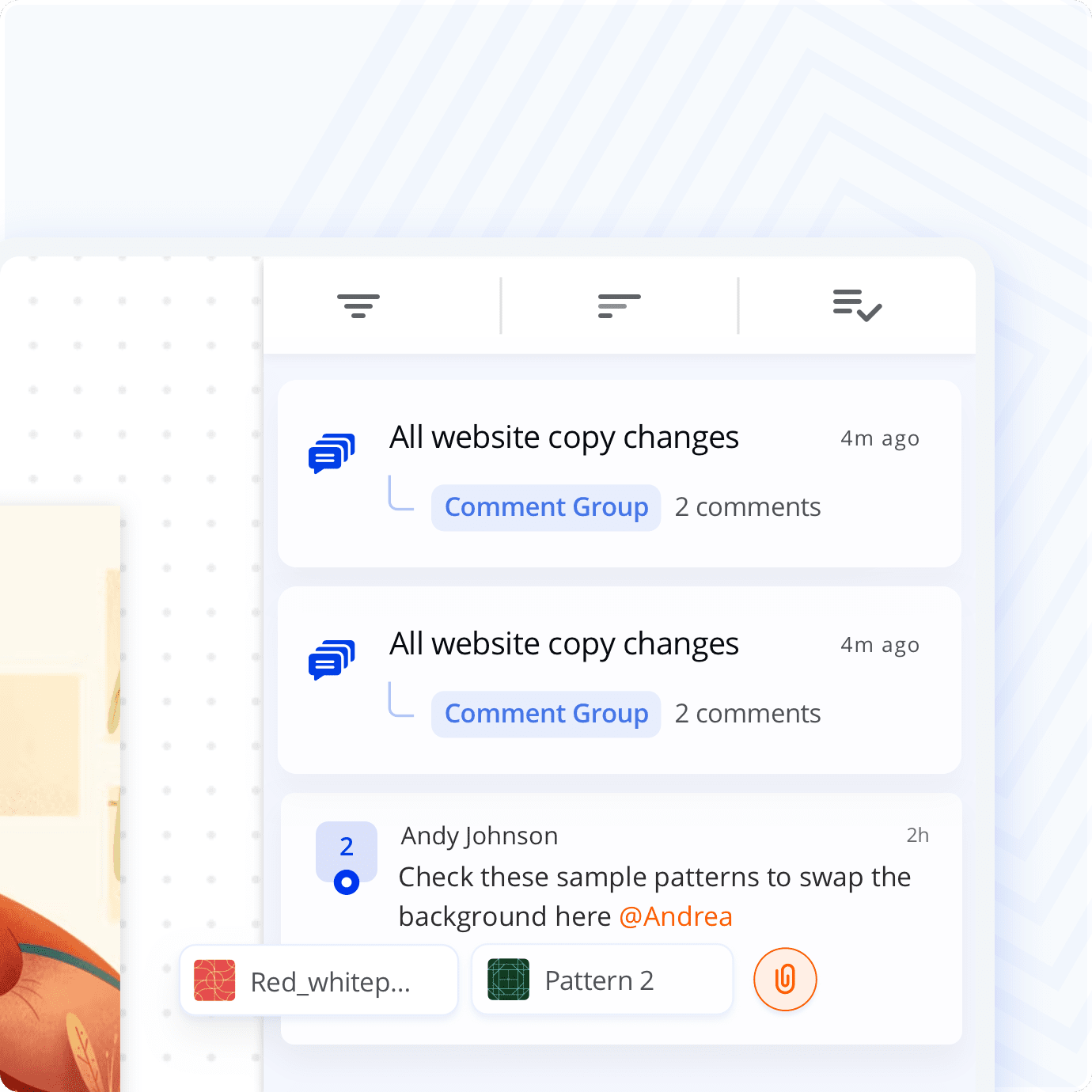Select the blue pin marker under number 2
The image size is (1092, 1092).
click(x=347, y=882)
